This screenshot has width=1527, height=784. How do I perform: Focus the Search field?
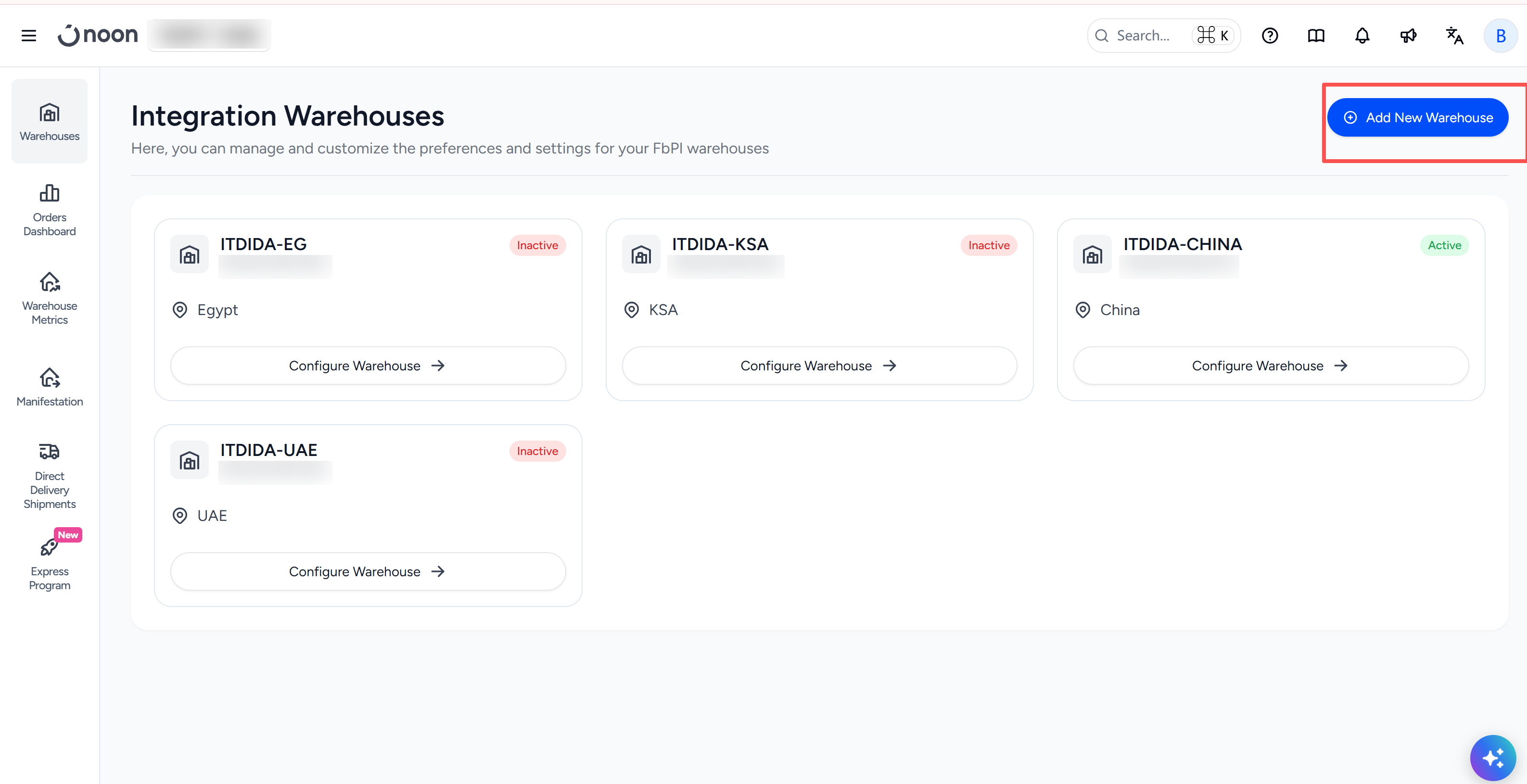click(x=1163, y=36)
